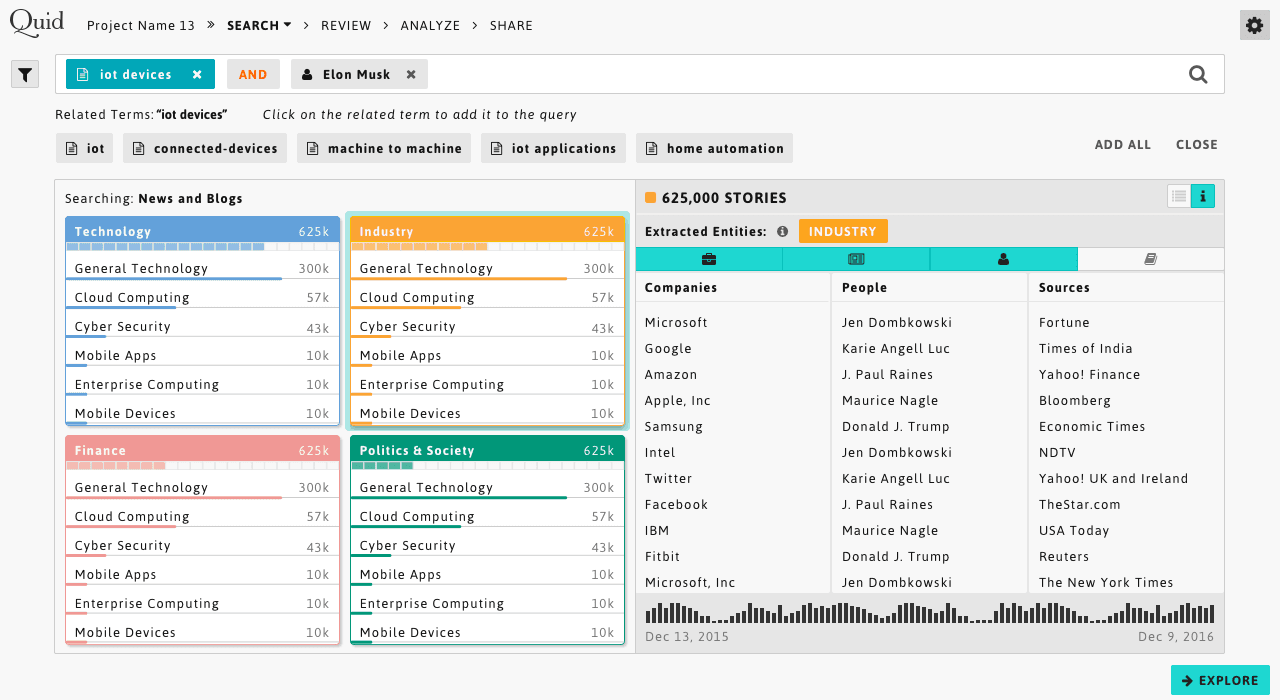
Task: Select the money industry tab icon
Action: [856, 259]
